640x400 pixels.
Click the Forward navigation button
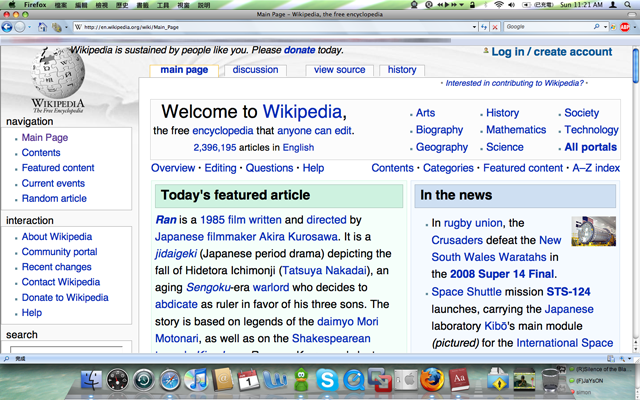pyautogui.click(x=20, y=27)
